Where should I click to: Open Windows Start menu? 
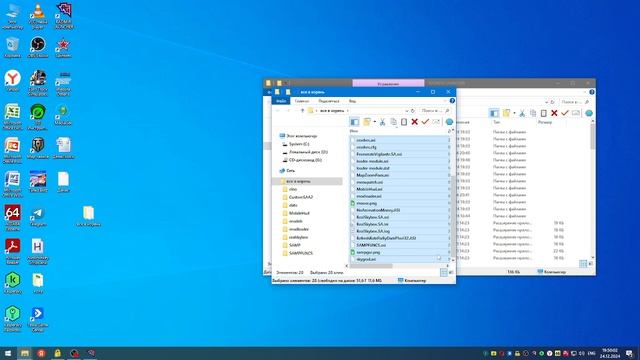8,353
